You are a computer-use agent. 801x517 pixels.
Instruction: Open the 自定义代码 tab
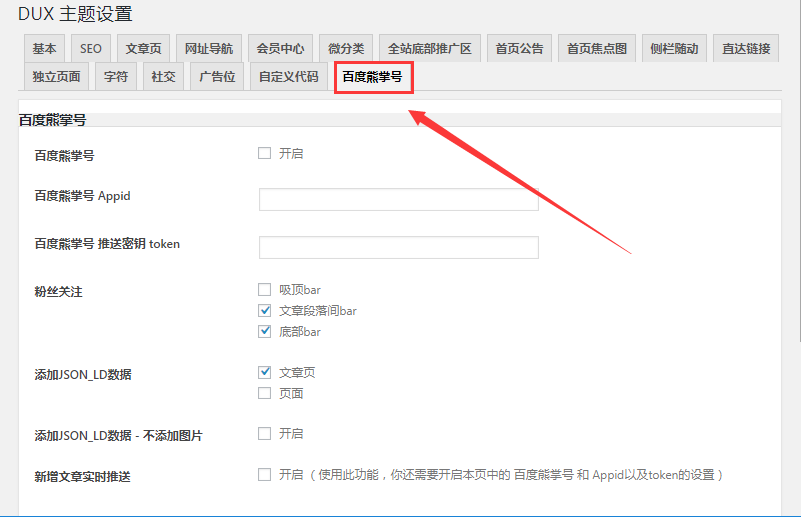pyautogui.click(x=289, y=77)
